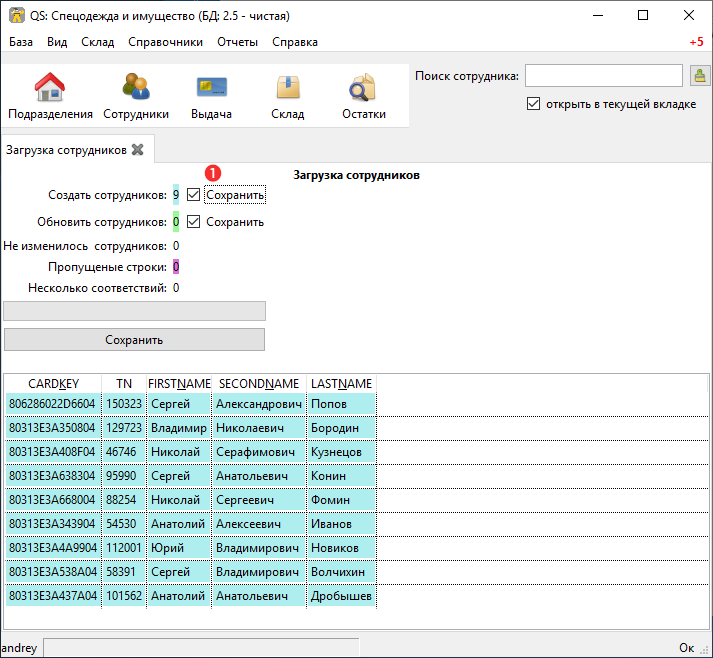The width and height of the screenshot is (713, 658).
Task: Close the Загрузка сотрудников tab
Action: point(137,150)
